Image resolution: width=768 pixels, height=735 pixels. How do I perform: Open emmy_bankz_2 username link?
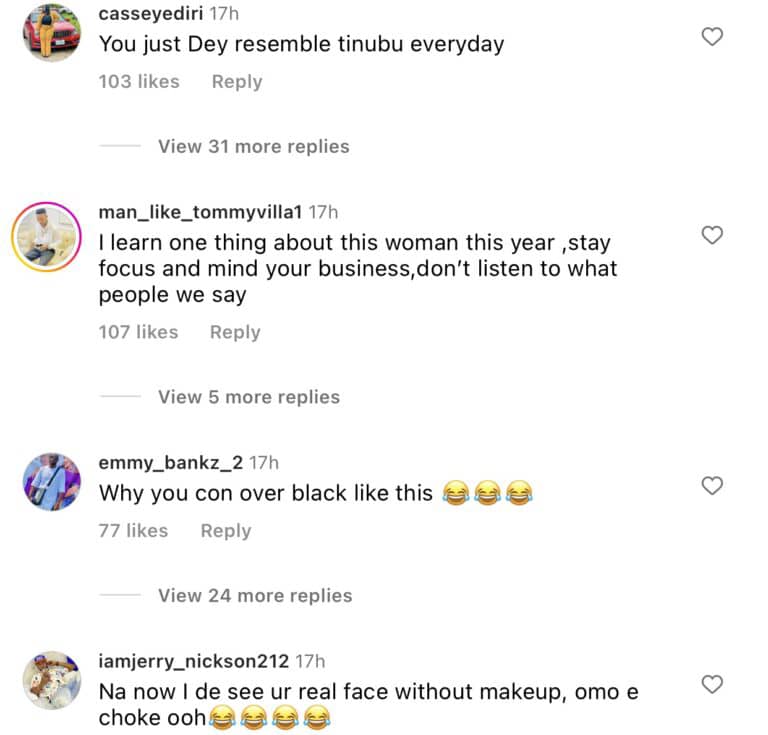pos(170,462)
